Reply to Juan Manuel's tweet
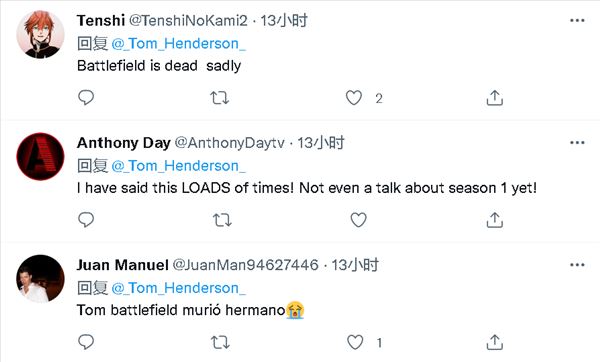600x362 pixels. coord(86,342)
